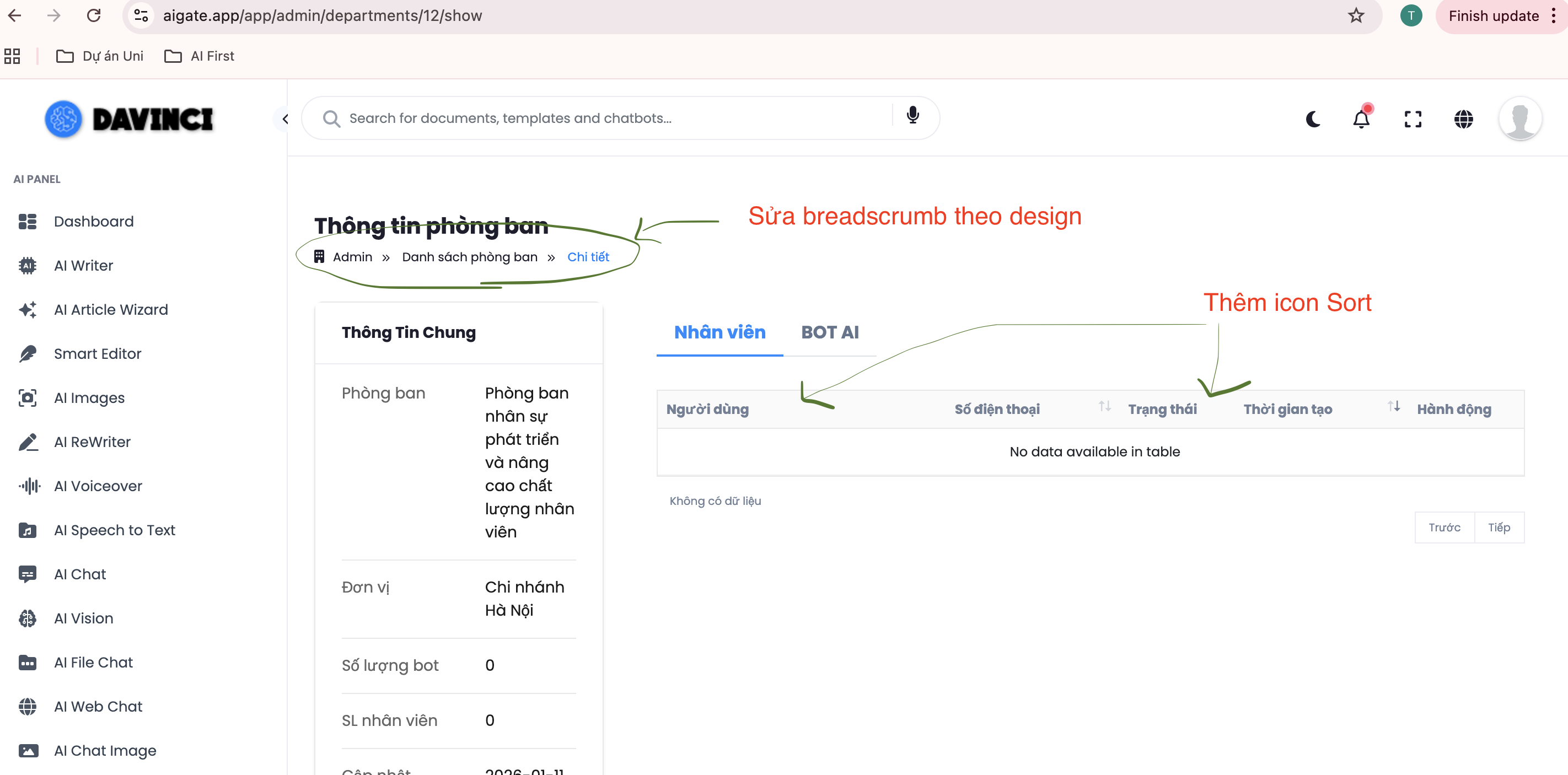Open AI Speech to Text
1568x775 pixels.
[x=115, y=530]
